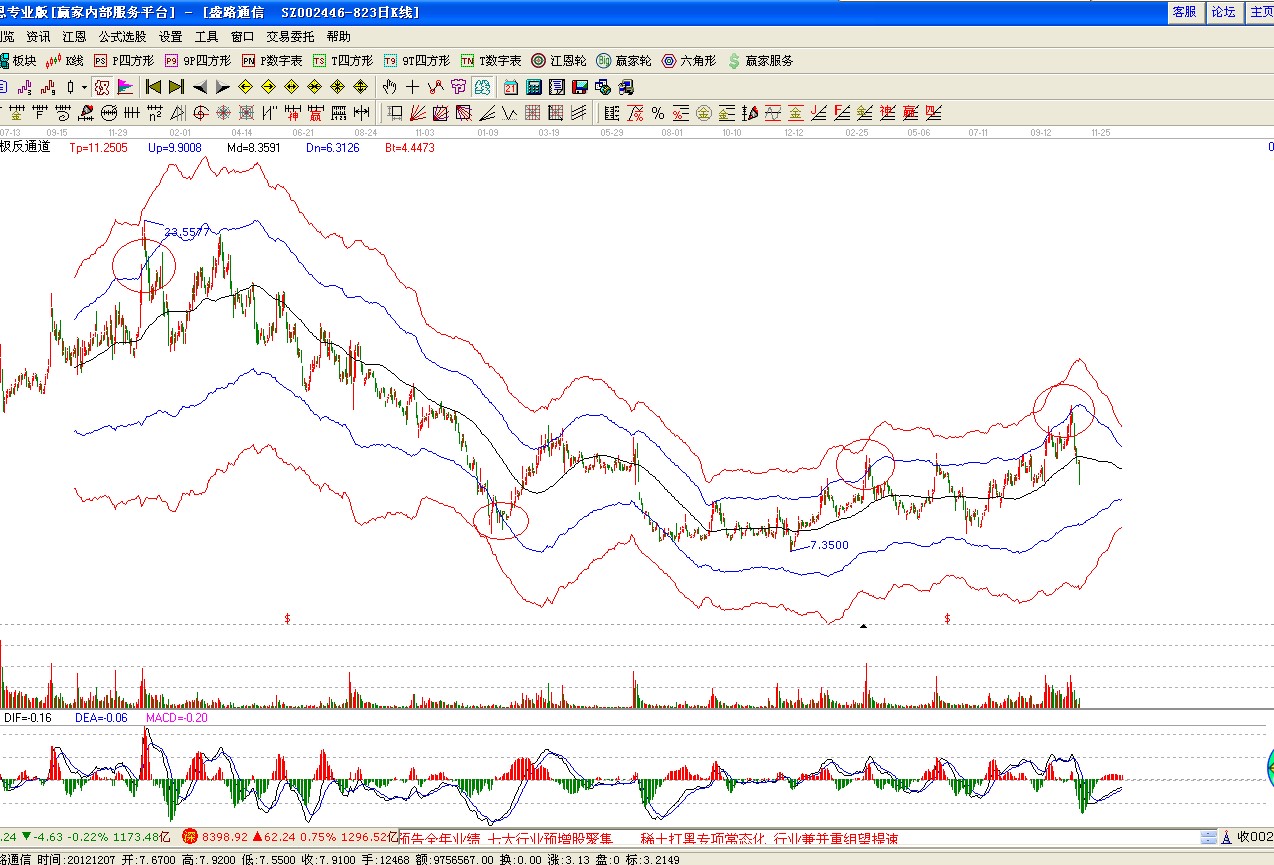Open the calendar tool in the toolbar
This screenshot has height=865, width=1274.
click(509, 87)
